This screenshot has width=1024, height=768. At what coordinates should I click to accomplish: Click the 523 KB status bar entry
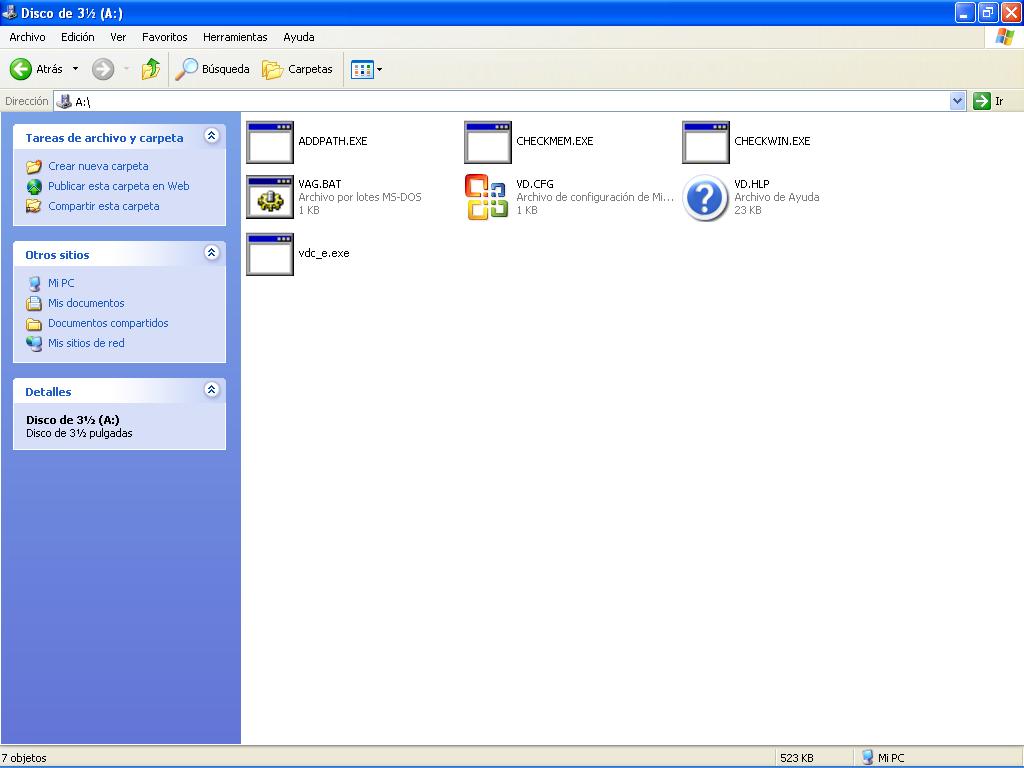[797, 758]
